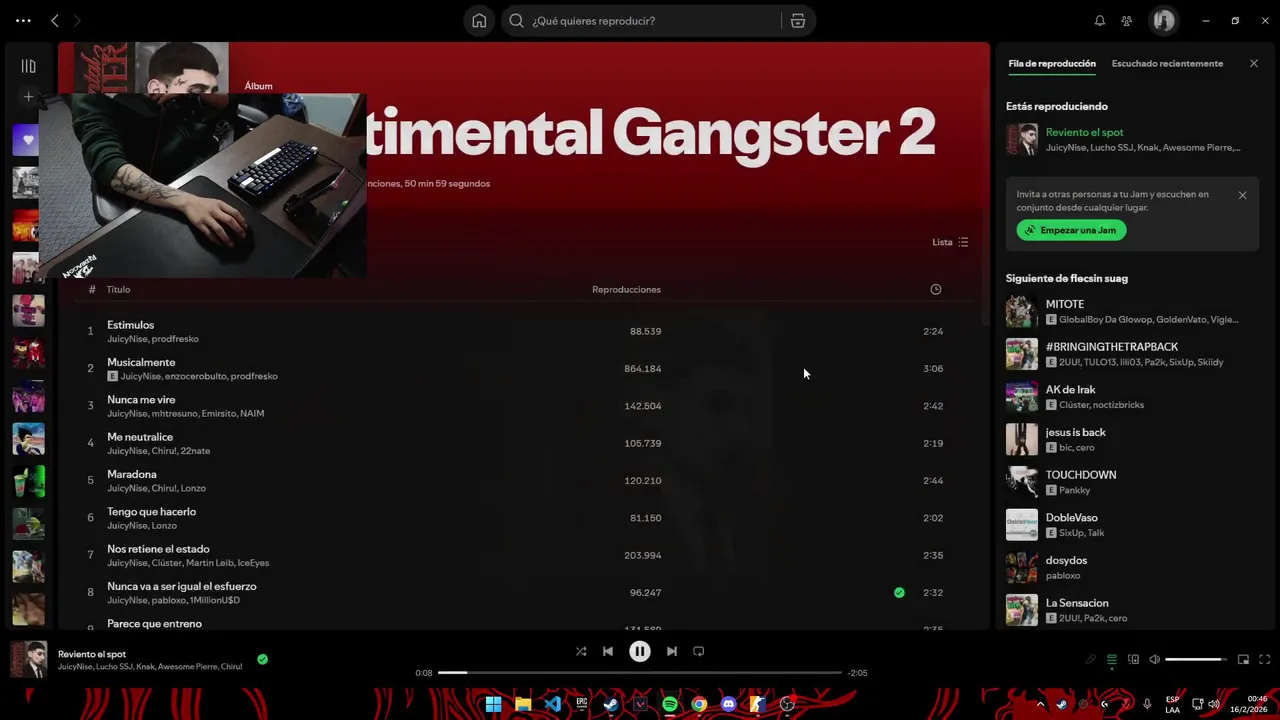Select the Fila de reproducción tab
The height and width of the screenshot is (720, 1280).
click(1052, 63)
